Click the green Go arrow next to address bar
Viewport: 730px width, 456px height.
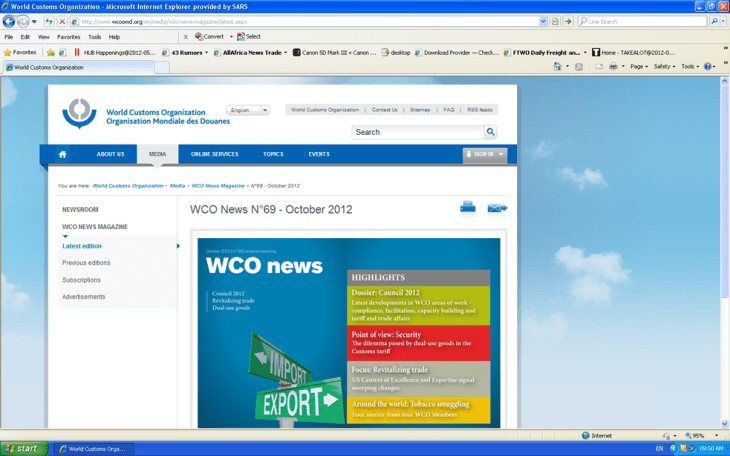(568, 21)
